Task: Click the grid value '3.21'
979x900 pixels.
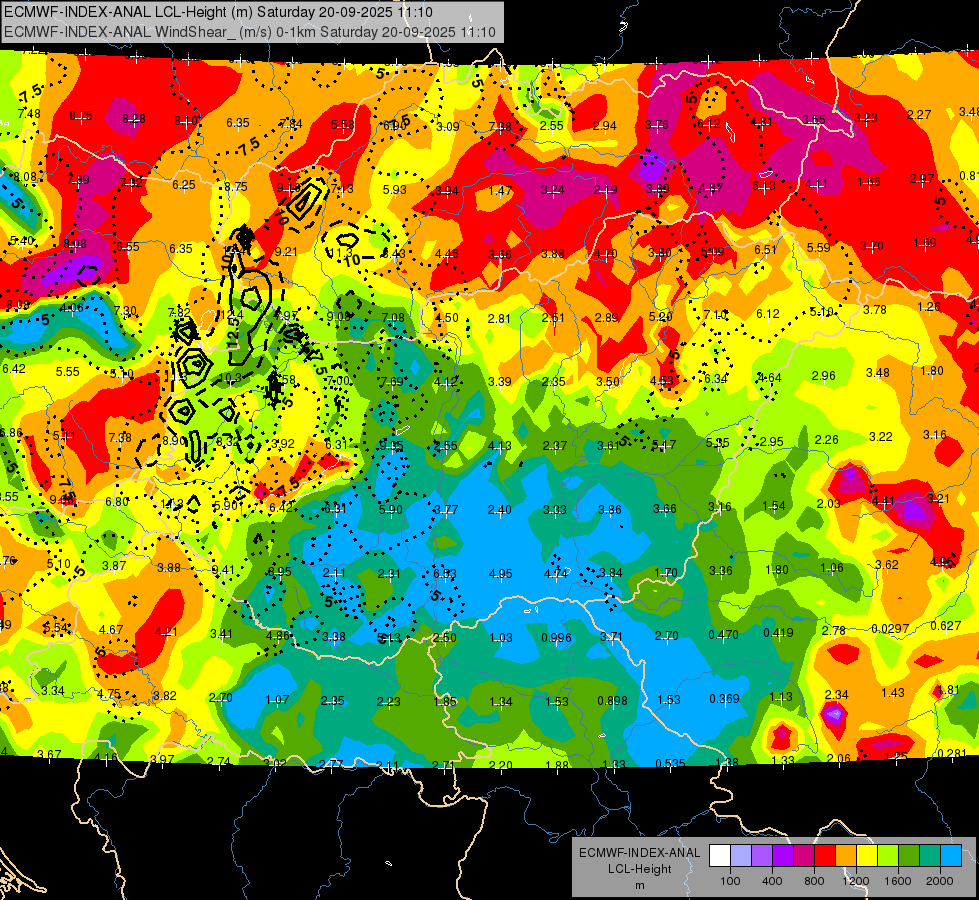Action: coord(938,498)
